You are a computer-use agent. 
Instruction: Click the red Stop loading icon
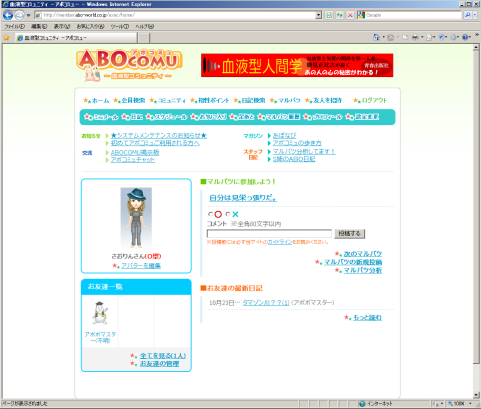click(x=350, y=15)
